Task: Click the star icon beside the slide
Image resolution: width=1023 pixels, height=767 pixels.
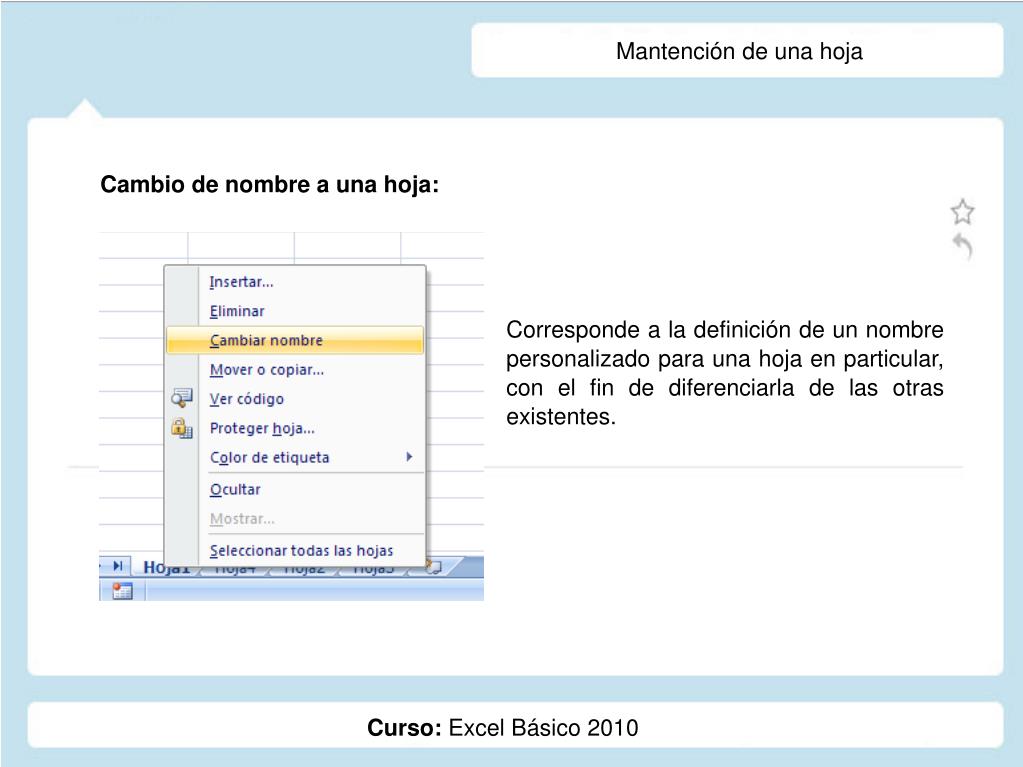Action: 962,212
